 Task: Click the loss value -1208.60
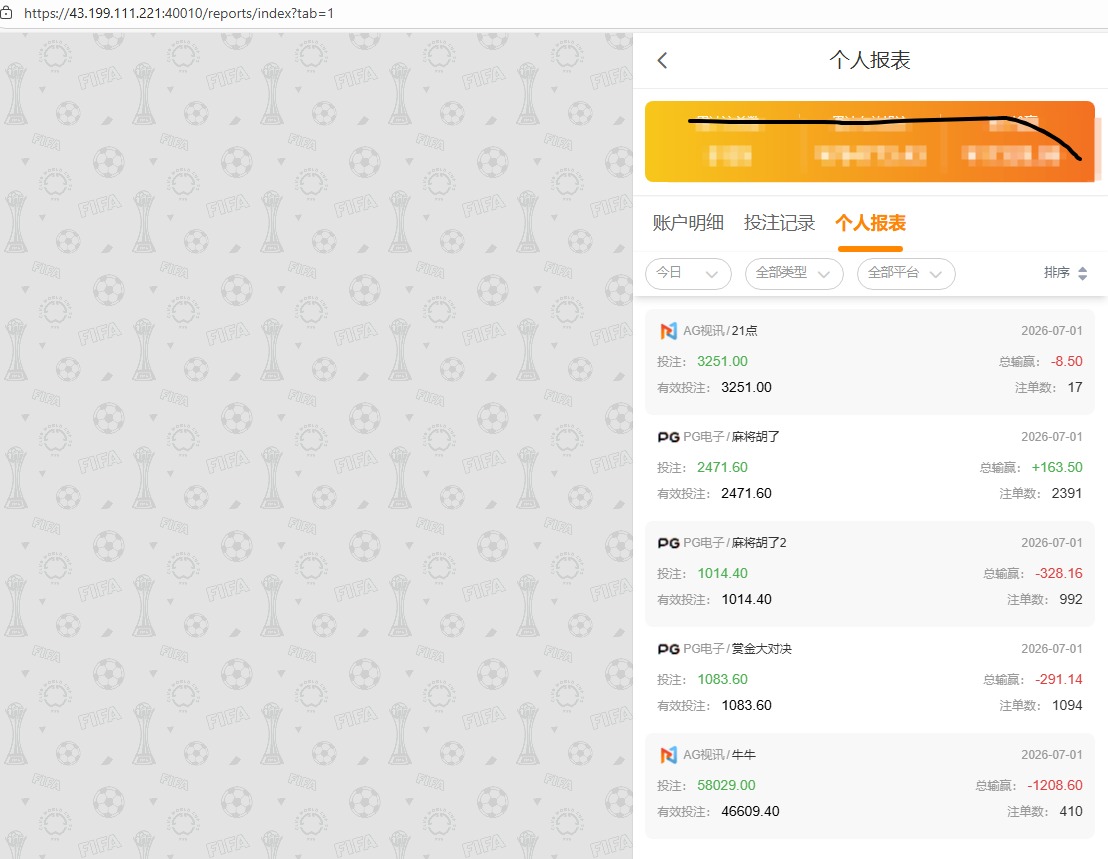[x=1054, y=786]
